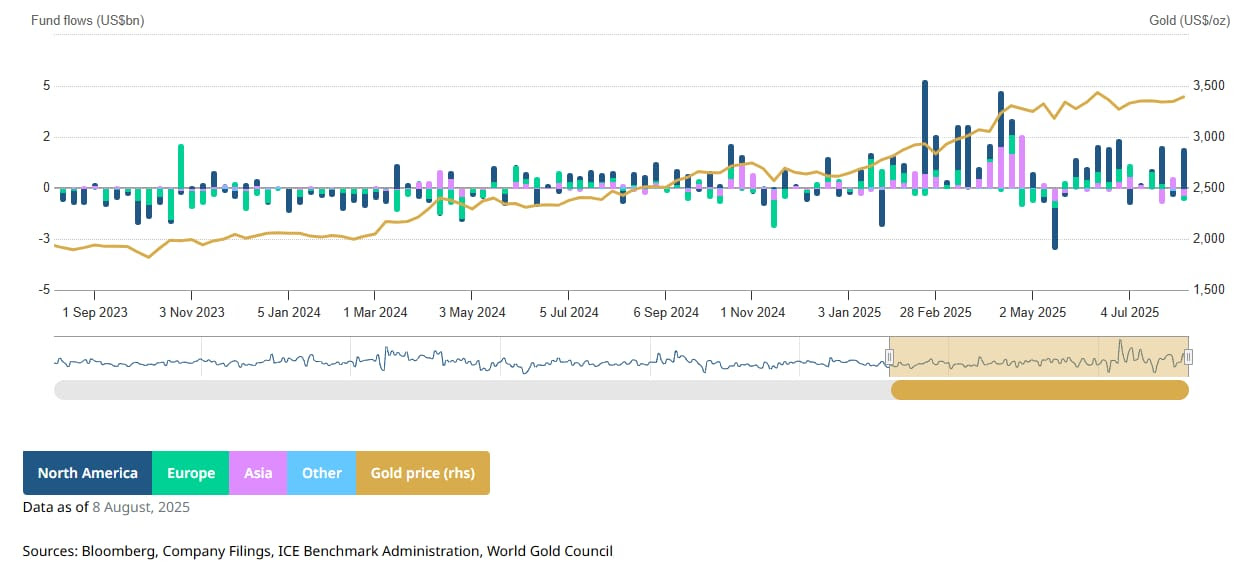Click the '3 Nov 2023' axis label

point(192,312)
